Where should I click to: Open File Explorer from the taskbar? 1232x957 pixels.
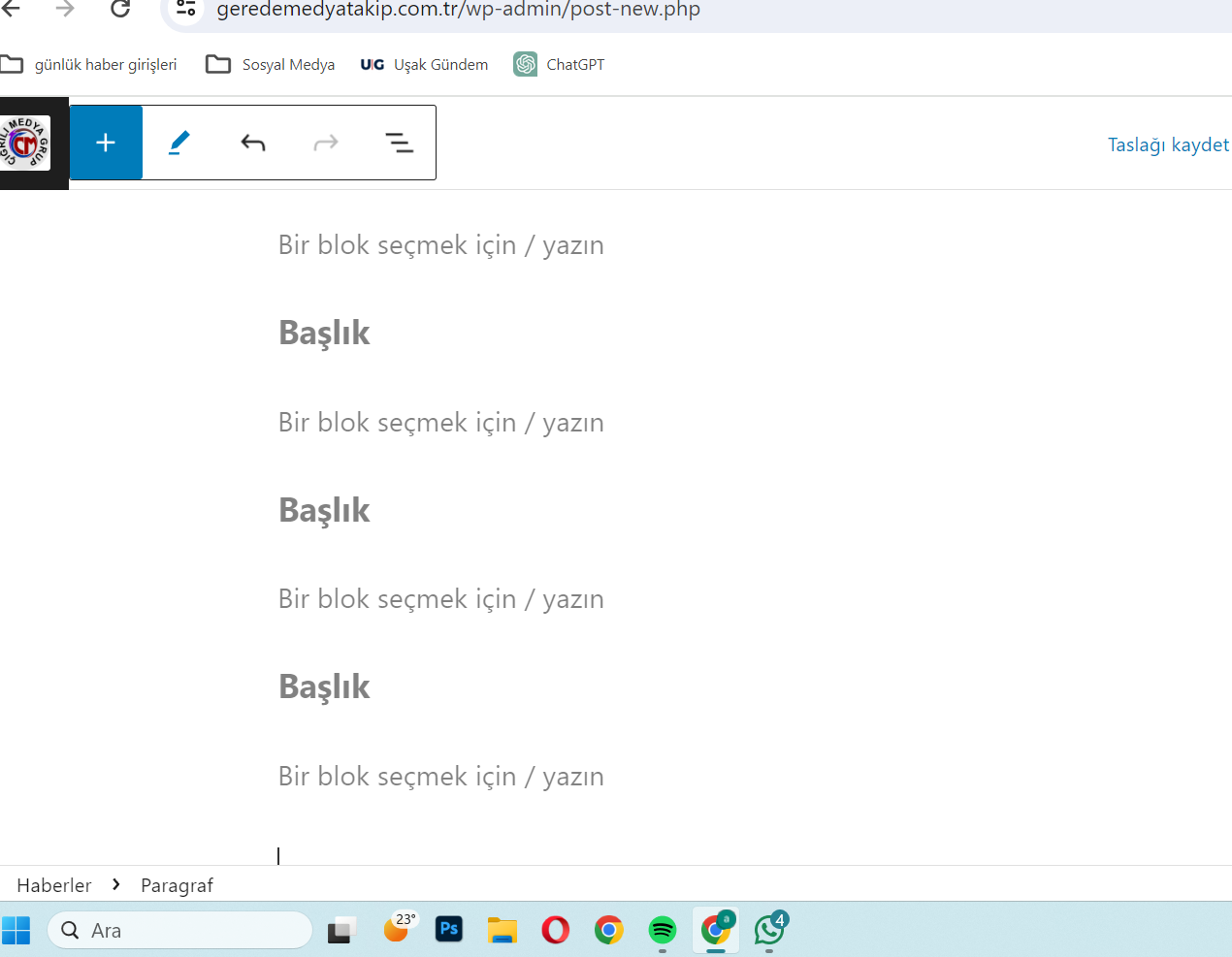[502, 931]
